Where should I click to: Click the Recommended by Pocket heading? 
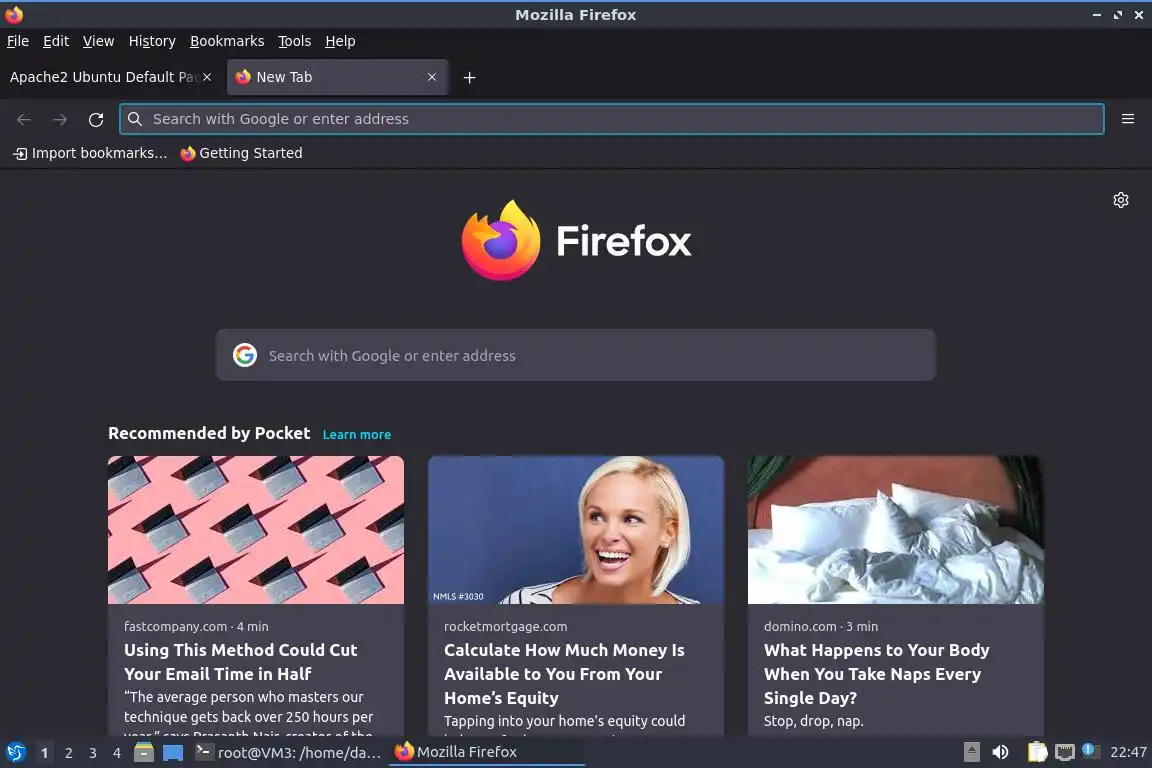[x=209, y=433]
